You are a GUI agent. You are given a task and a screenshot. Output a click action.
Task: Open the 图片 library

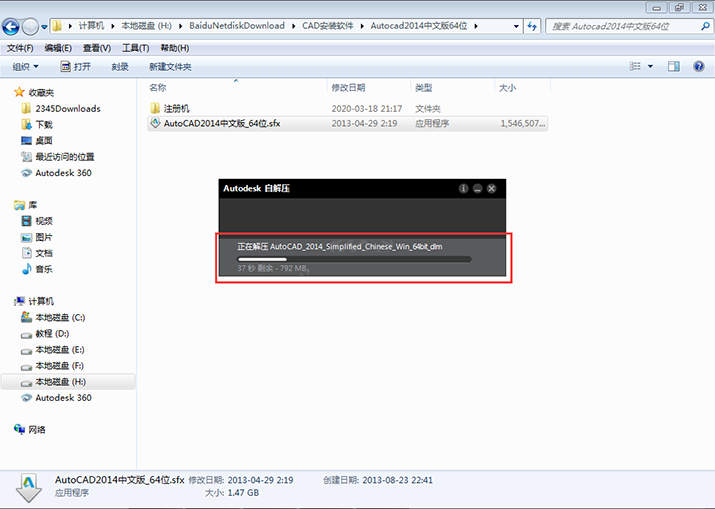tap(37, 237)
